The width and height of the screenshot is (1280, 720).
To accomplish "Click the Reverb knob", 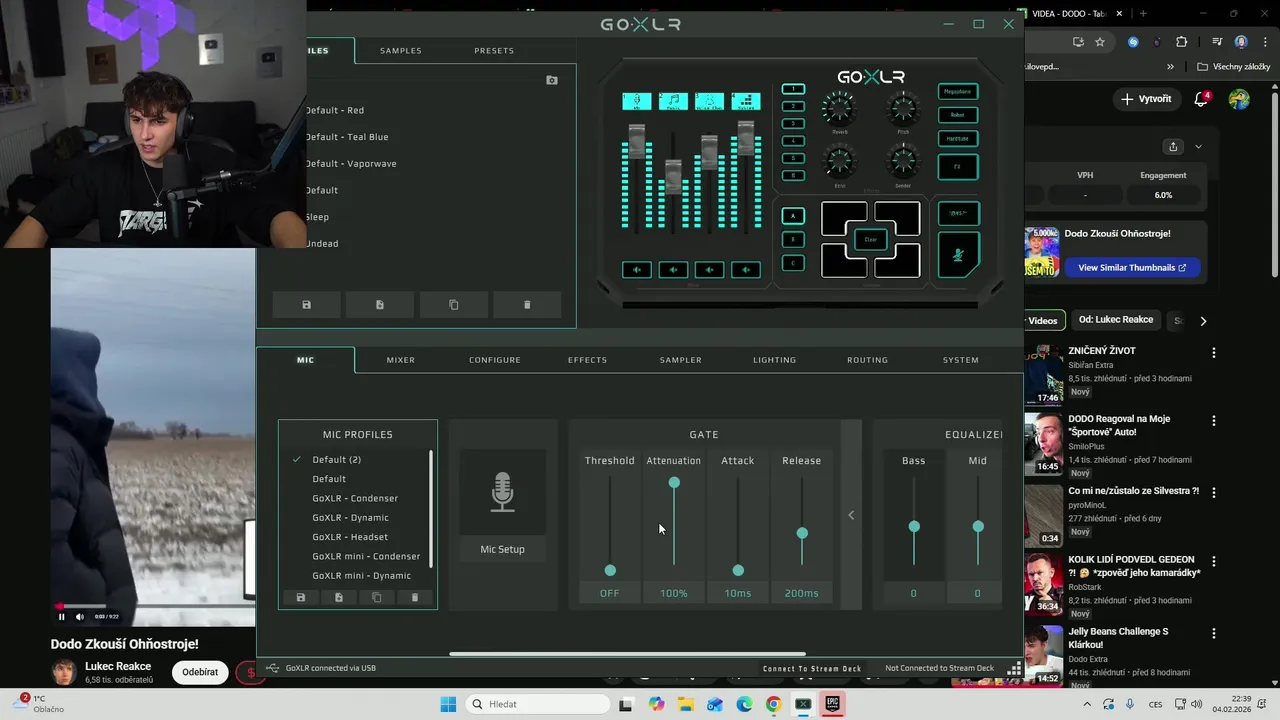I will (839, 108).
